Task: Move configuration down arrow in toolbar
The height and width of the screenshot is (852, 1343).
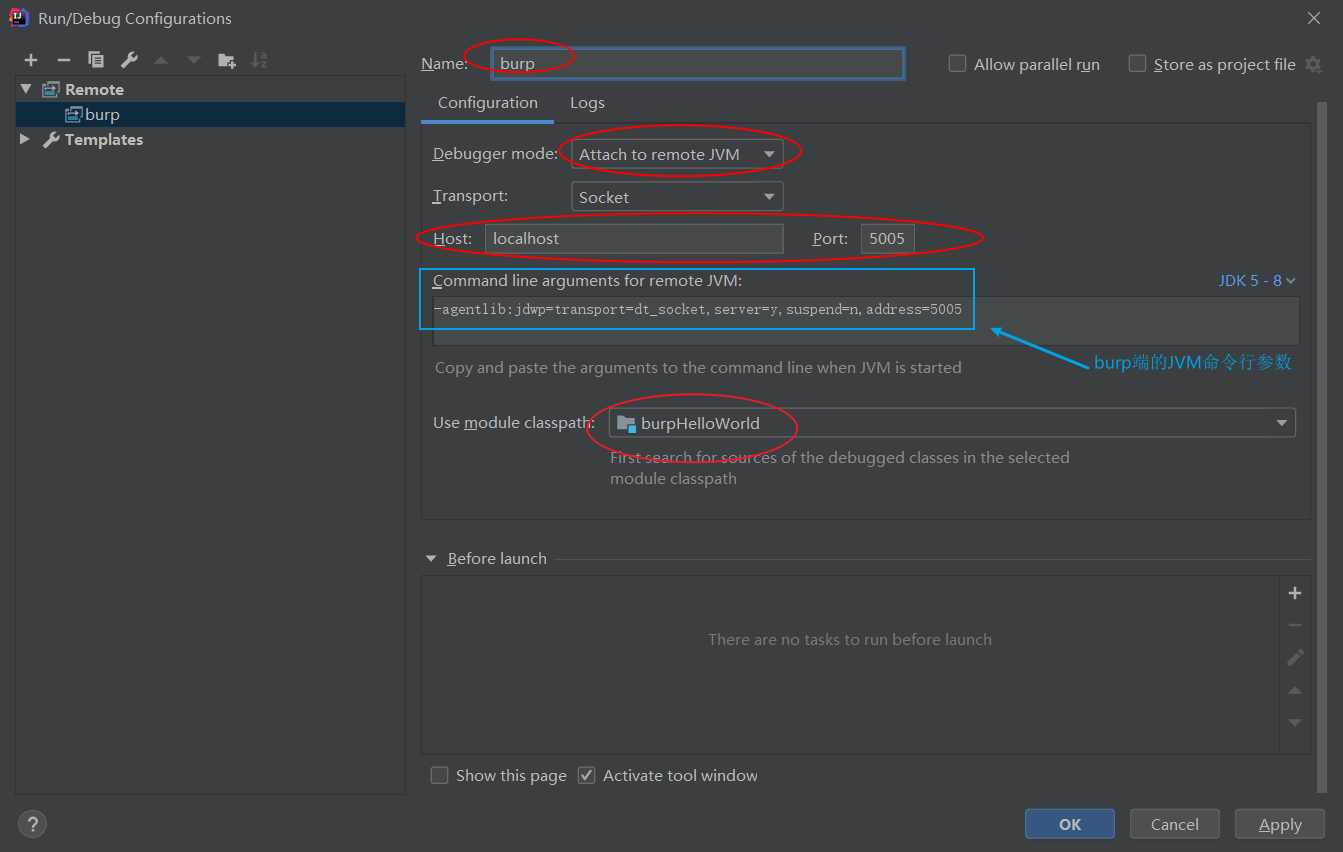Action: [194, 60]
